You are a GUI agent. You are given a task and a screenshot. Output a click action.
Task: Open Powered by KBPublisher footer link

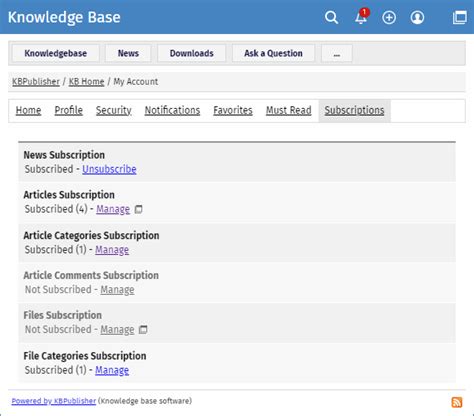(x=54, y=401)
